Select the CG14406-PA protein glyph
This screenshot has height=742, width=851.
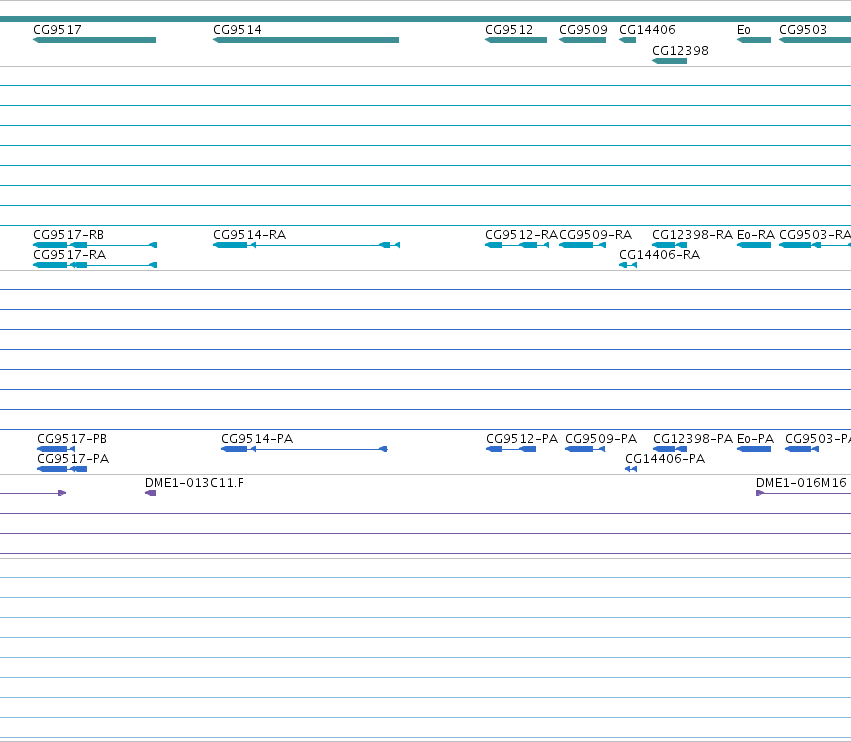[631, 469]
